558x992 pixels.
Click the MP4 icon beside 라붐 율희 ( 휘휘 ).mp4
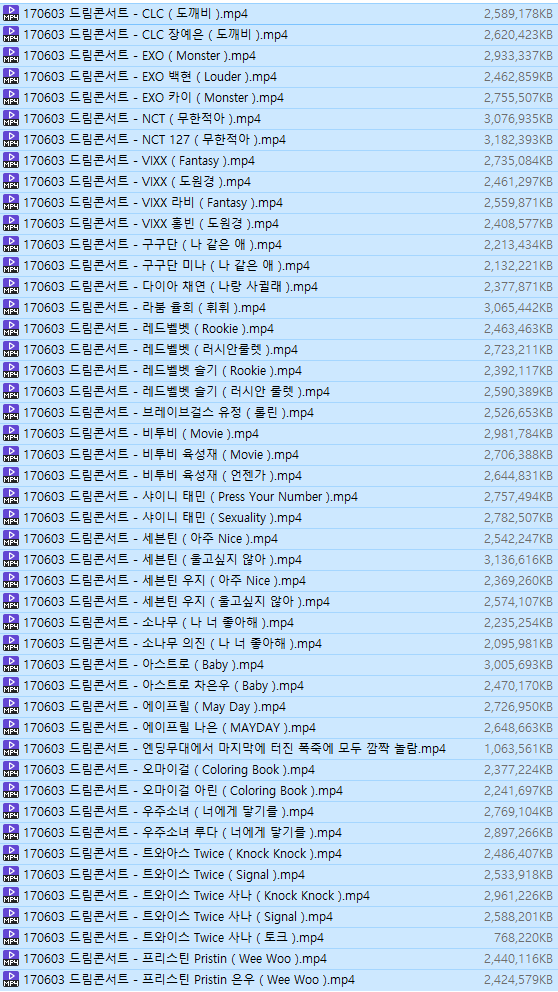click(11, 307)
